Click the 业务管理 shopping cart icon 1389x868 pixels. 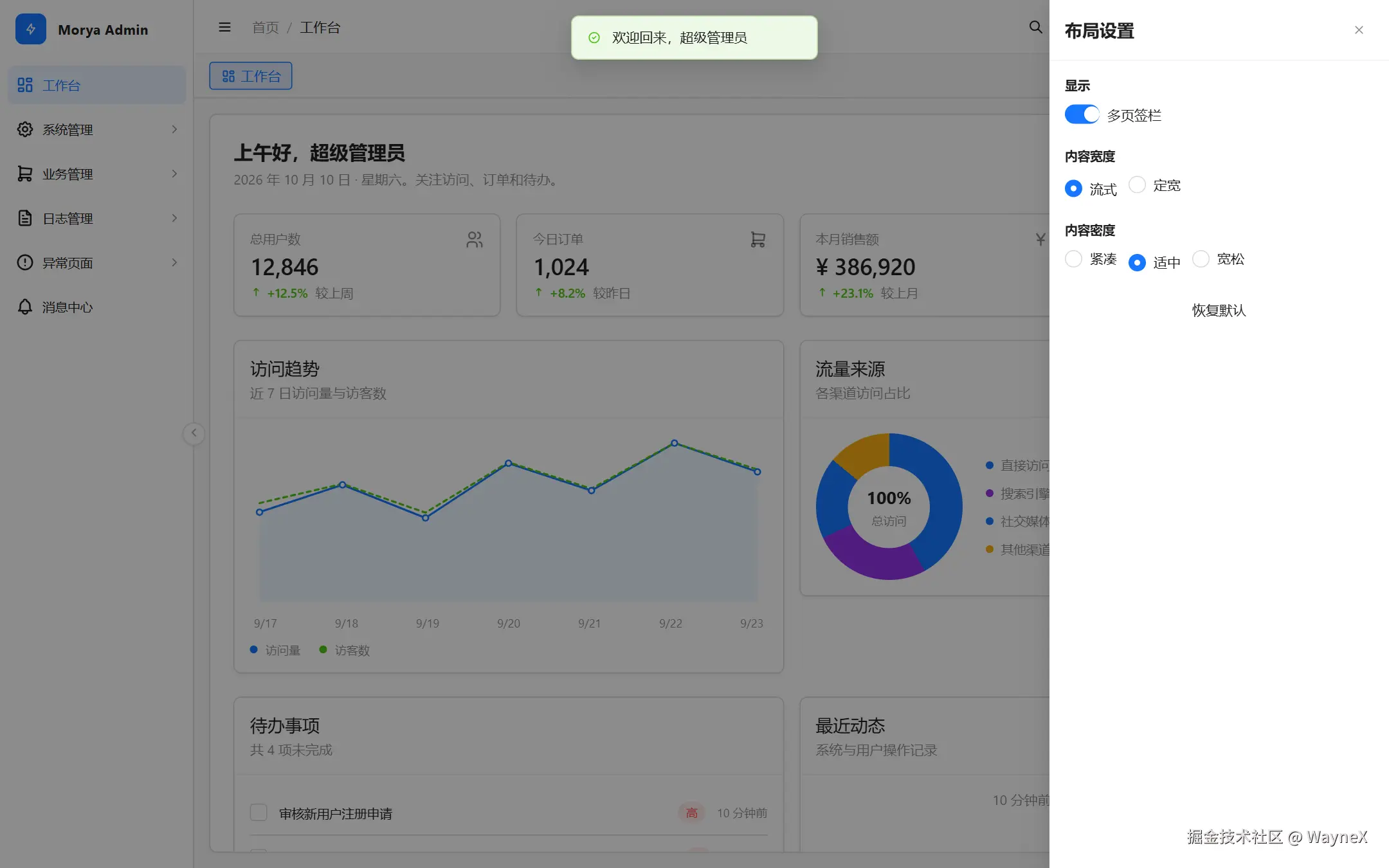click(x=25, y=174)
